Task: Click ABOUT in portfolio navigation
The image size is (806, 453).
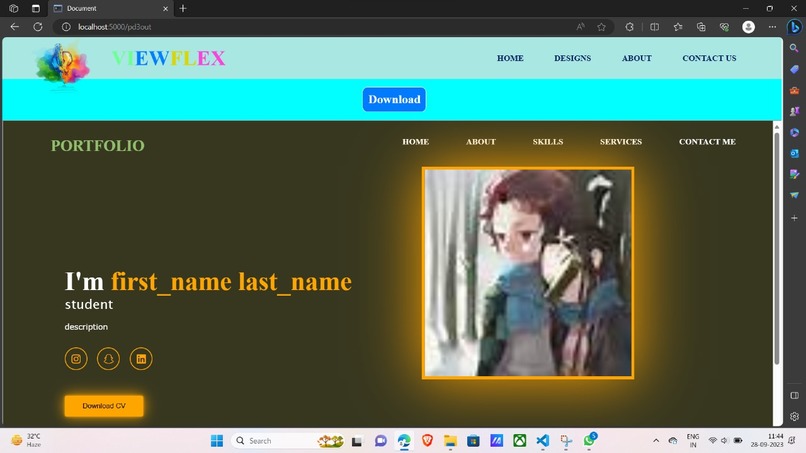Action: 481,141
